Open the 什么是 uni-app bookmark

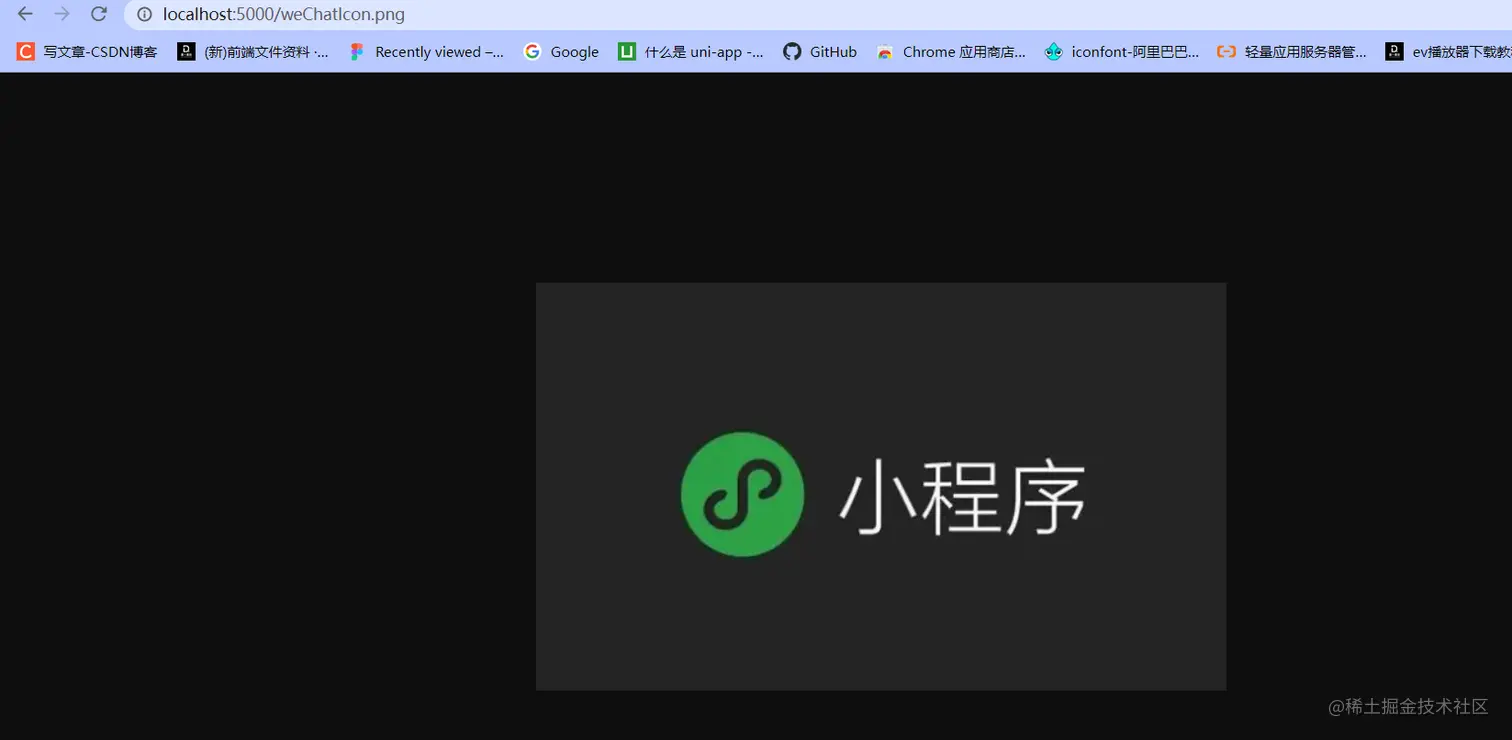pyautogui.click(x=691, y=52)
